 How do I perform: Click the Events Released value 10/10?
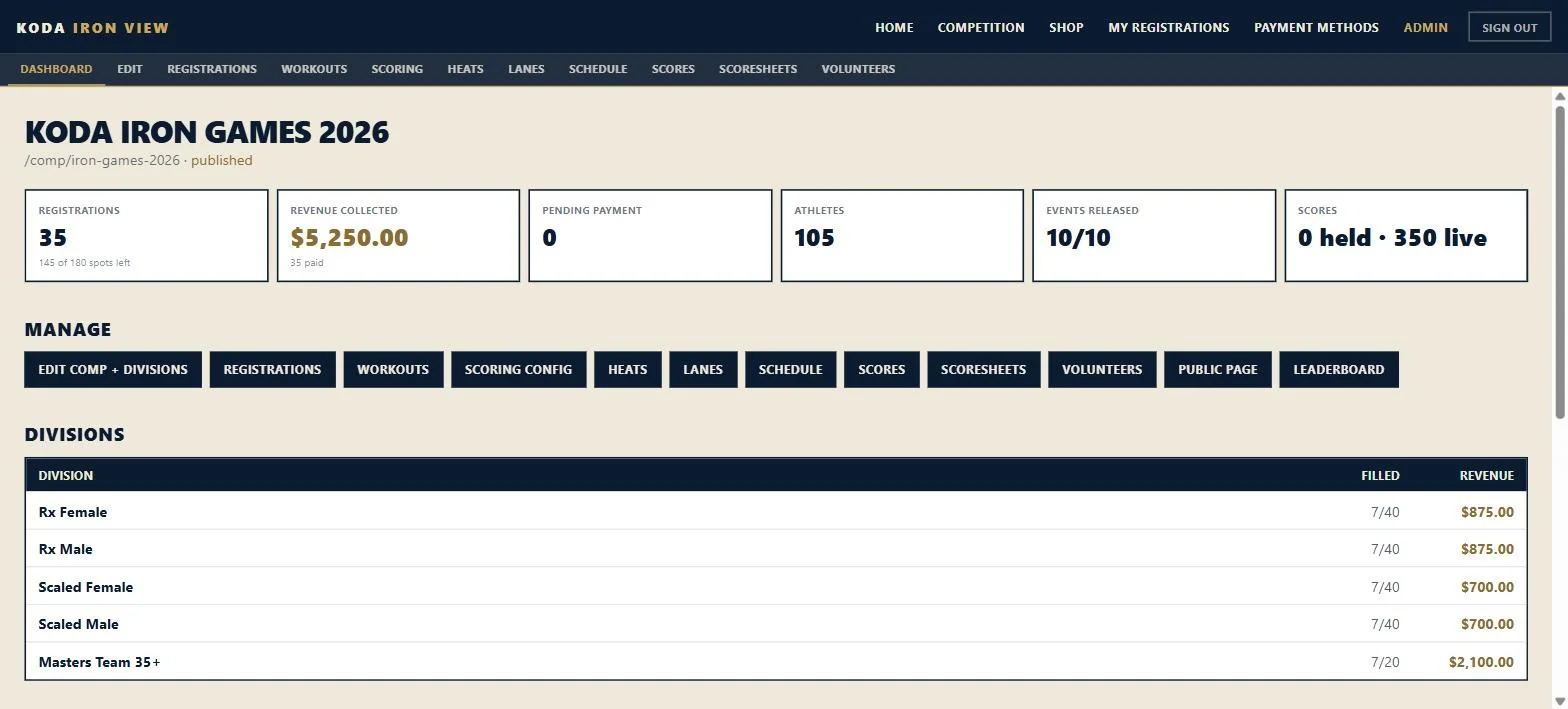pyautogui.click(x=1078, y=238)
